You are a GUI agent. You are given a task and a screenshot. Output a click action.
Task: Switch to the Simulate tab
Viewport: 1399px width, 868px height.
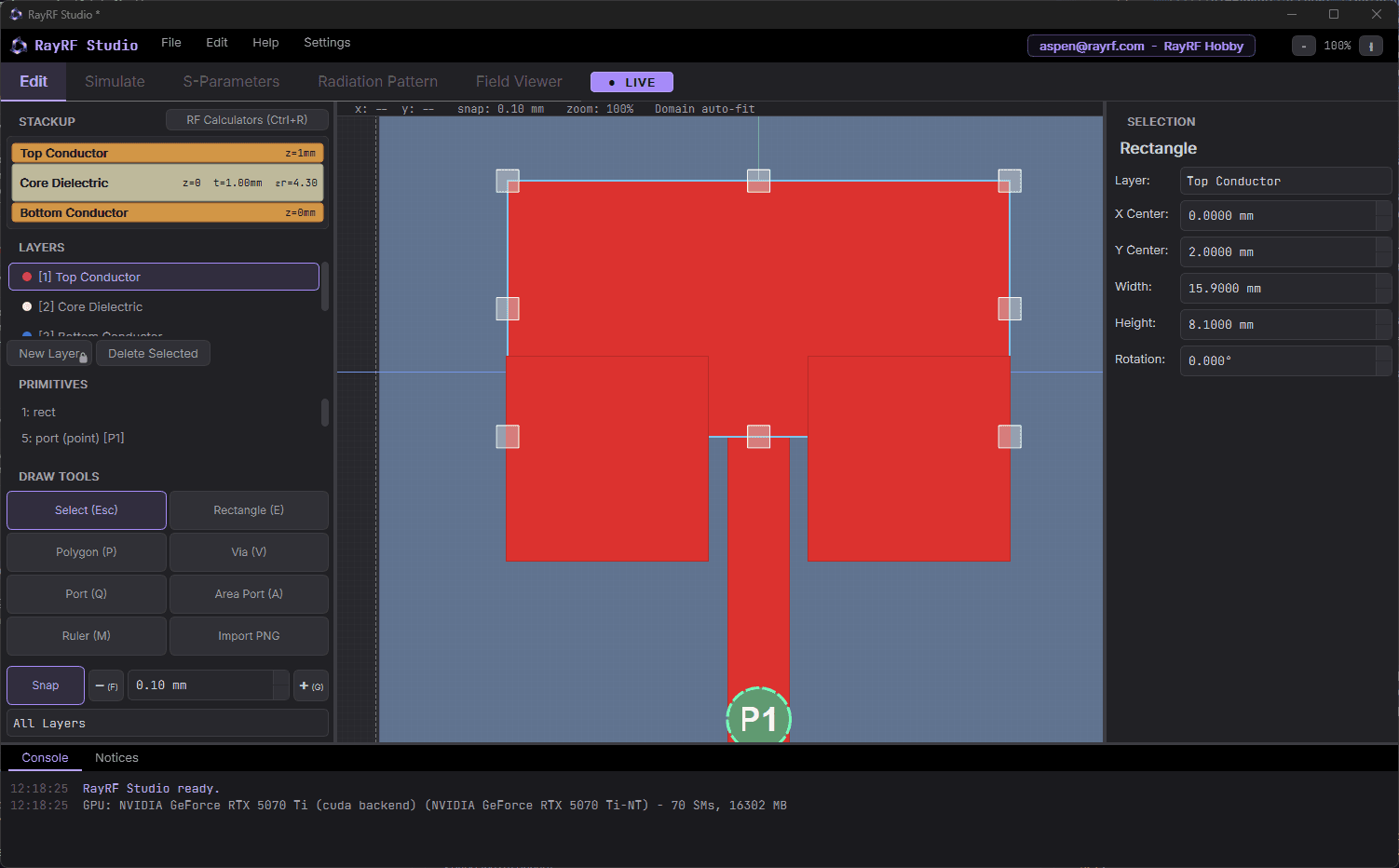click(115, 82)
